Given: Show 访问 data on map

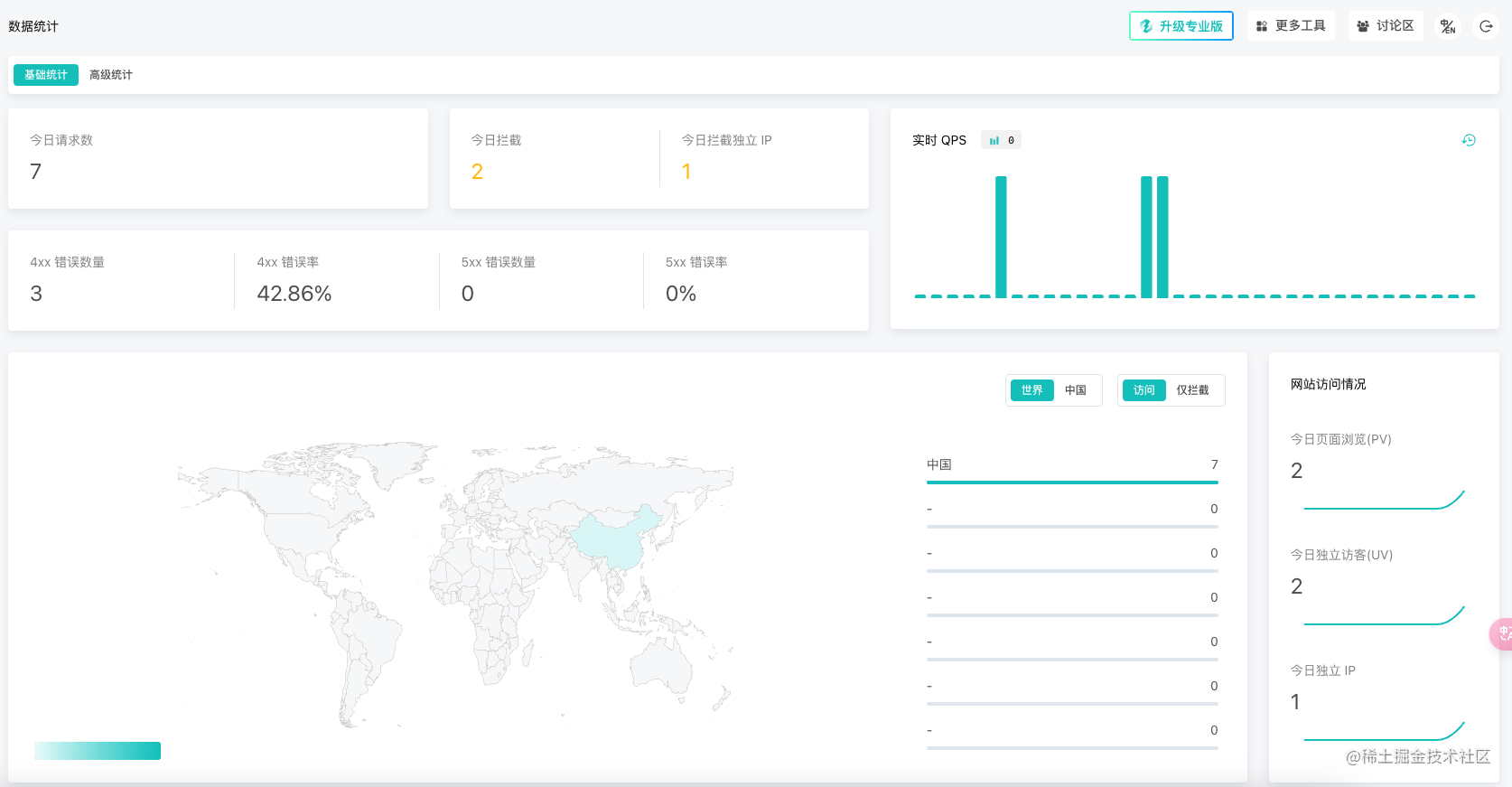Looking at the screenshot, I should coord(1144,390).
